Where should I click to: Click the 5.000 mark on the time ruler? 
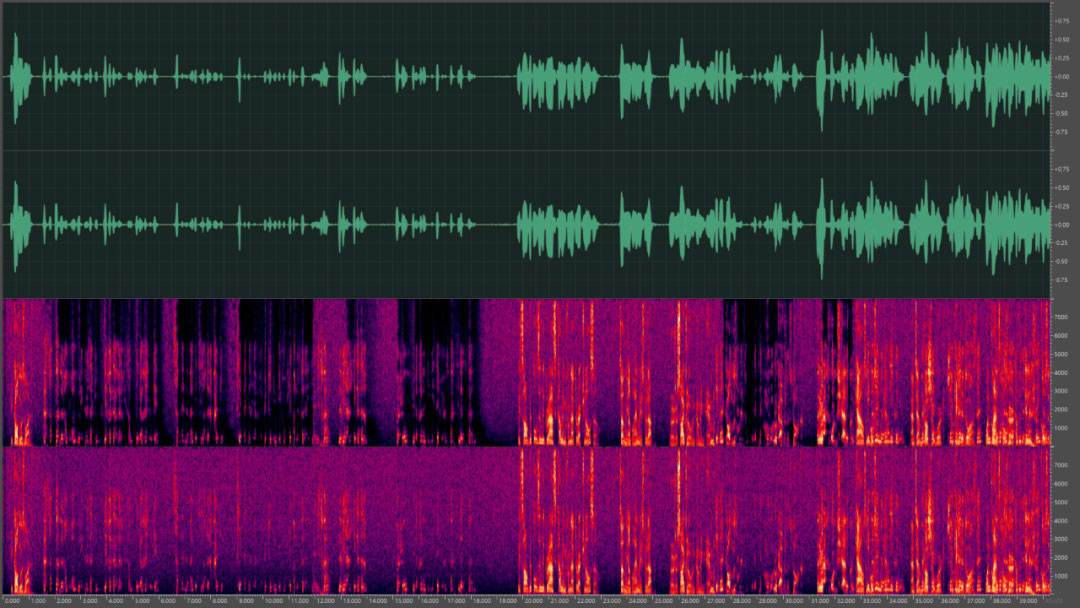click(142, 601)
